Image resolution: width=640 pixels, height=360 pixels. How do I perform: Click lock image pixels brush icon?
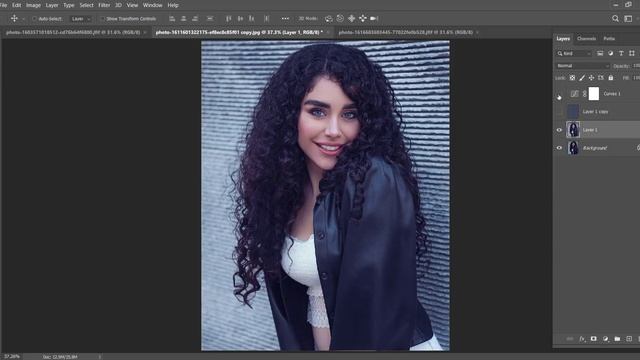click(x=582, y=78)
